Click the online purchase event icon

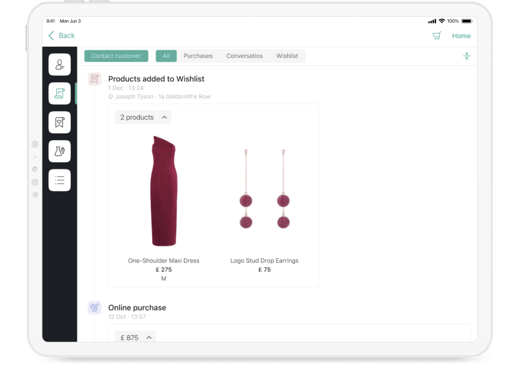click(x=95, y=307)
